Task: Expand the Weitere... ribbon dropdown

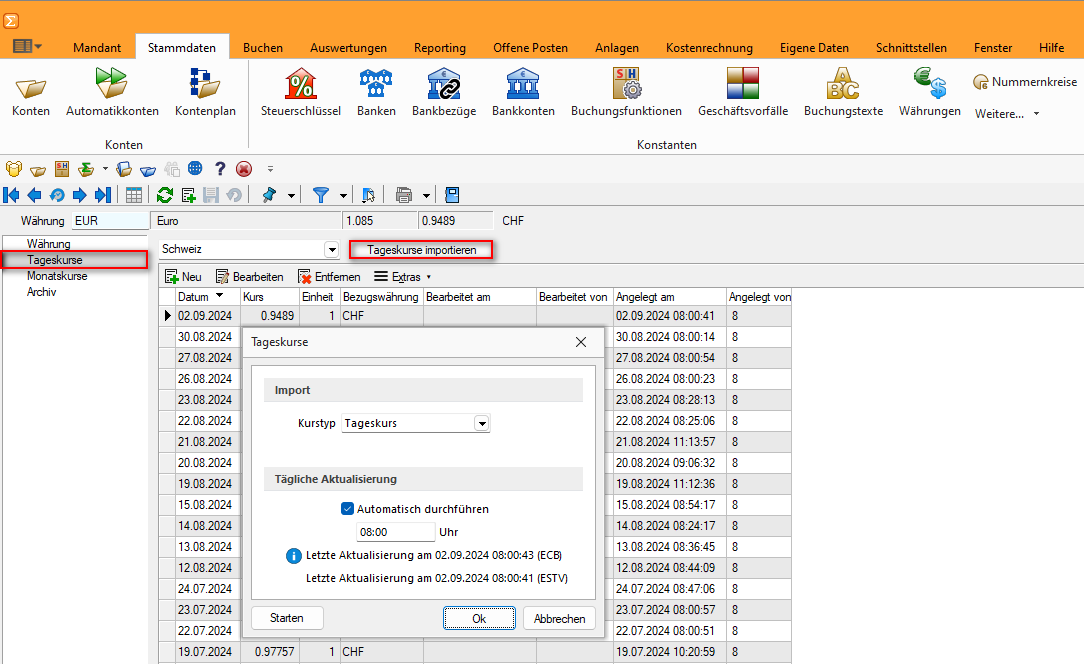Action: [x=1007, y=114]
